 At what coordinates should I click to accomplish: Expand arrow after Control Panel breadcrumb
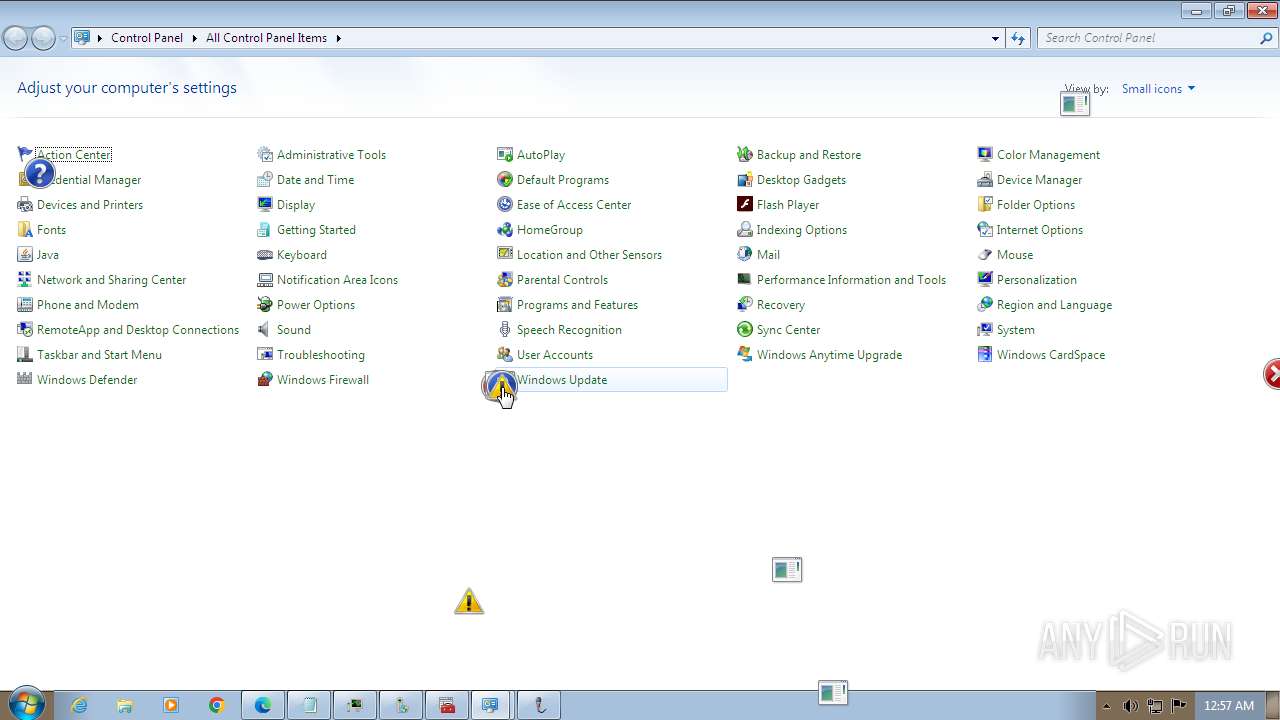194,38
